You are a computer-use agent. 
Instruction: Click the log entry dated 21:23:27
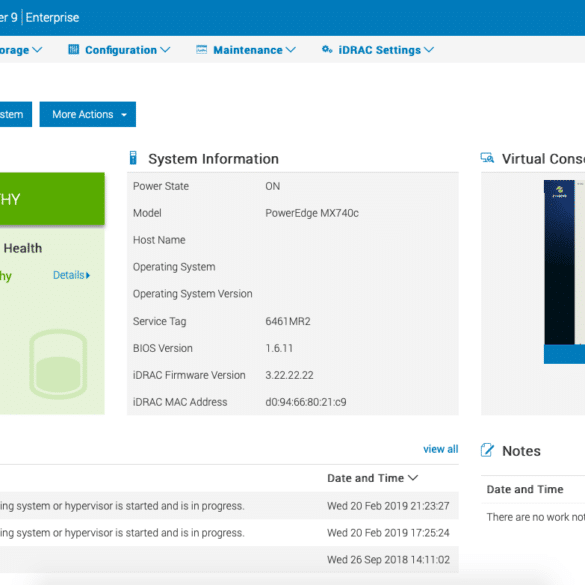229,506
